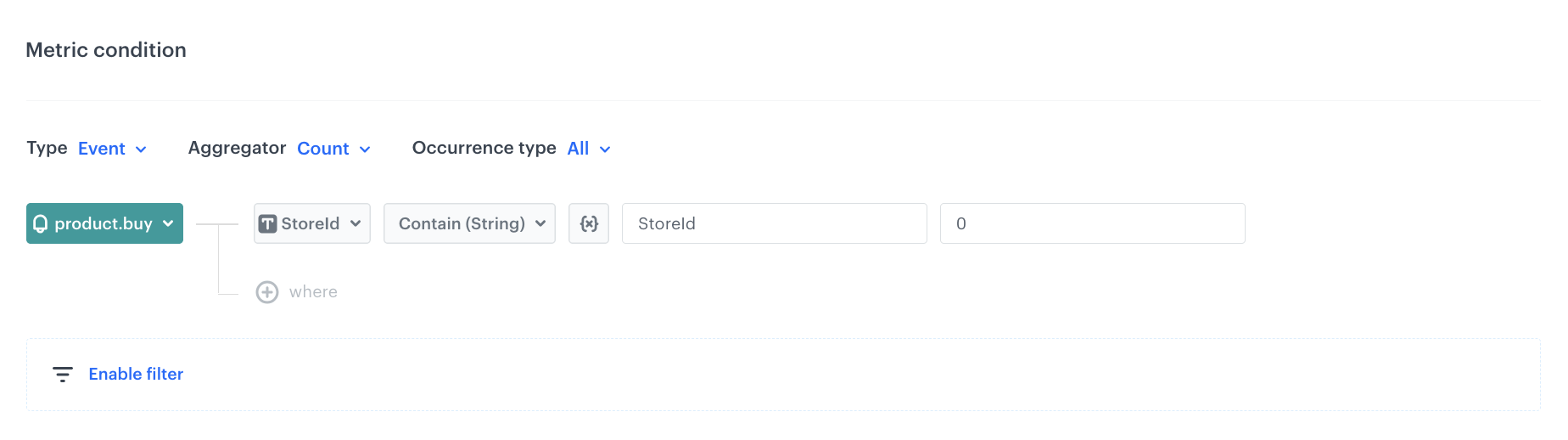Click the chevron arrow beside Count
The width and height of the screenshot is (1568, 440).
(x=365, y=149)
